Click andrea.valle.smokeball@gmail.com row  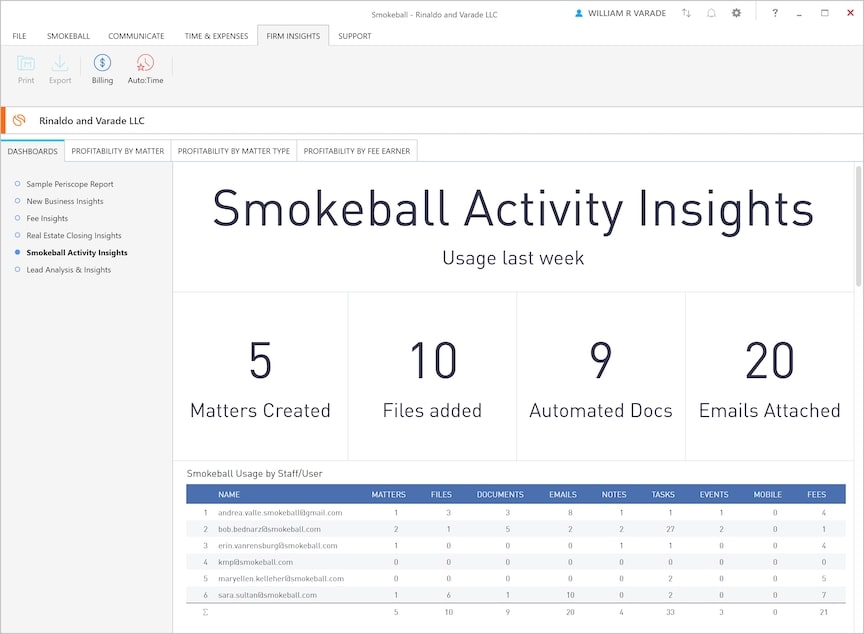tap(516, 512)
